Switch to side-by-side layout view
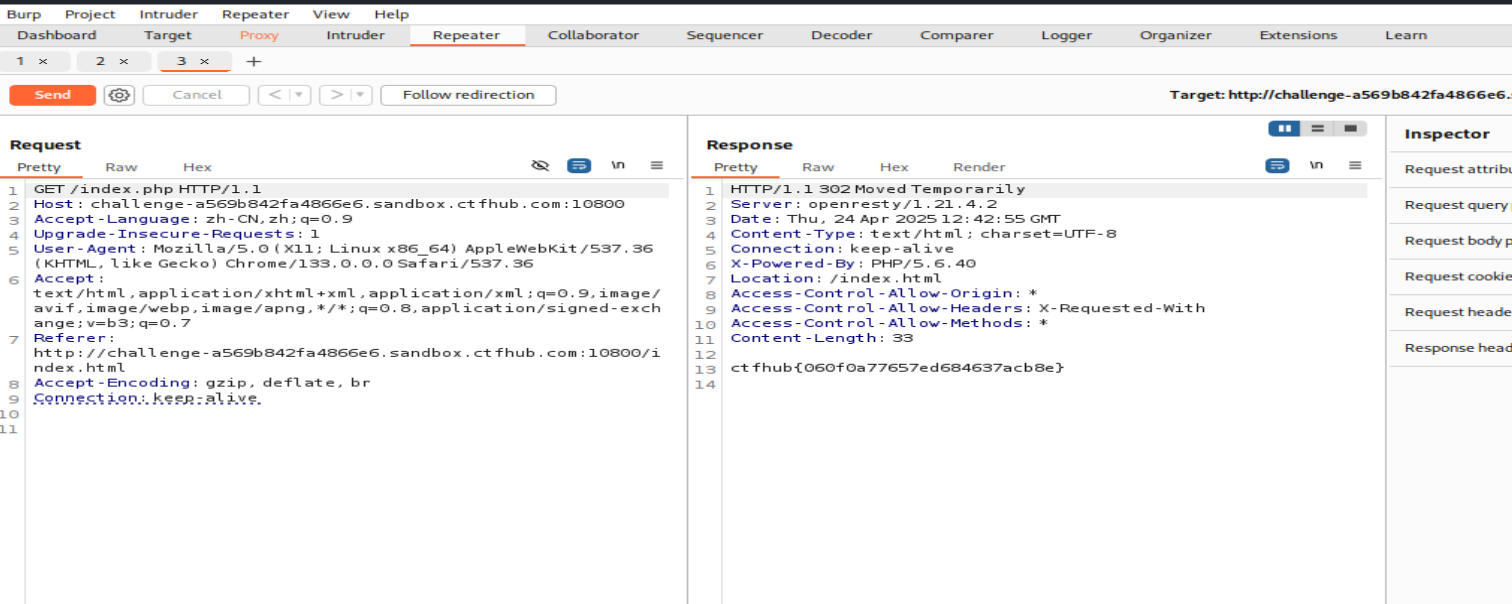1512x604 pixels. coord(1283,129)
